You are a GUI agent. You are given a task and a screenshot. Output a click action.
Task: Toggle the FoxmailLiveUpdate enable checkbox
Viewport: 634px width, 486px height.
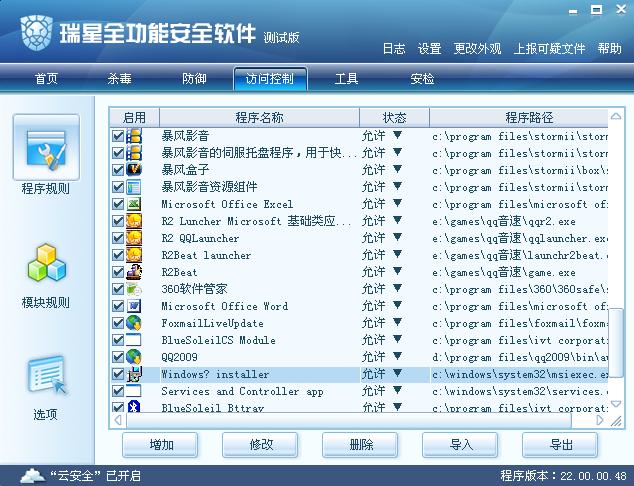pos(118,323)
